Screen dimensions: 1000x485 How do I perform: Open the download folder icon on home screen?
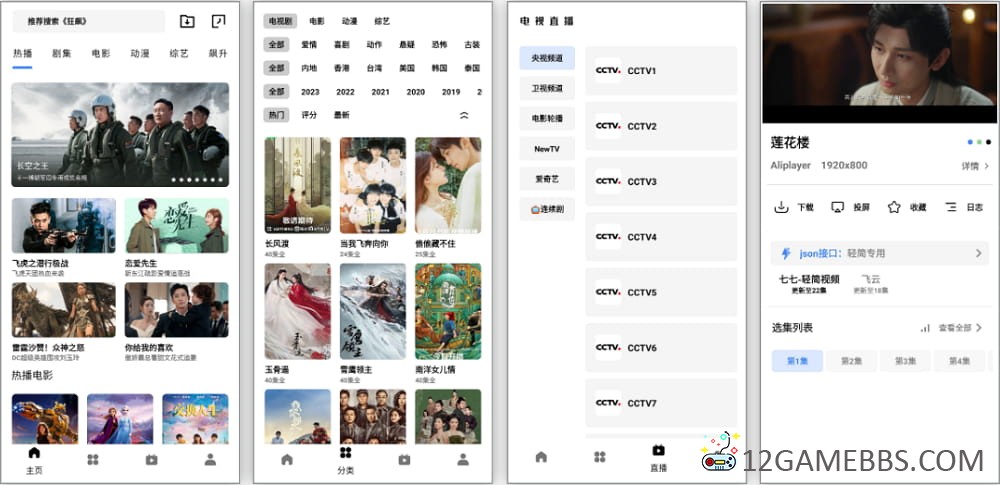(x=187, y=21)
